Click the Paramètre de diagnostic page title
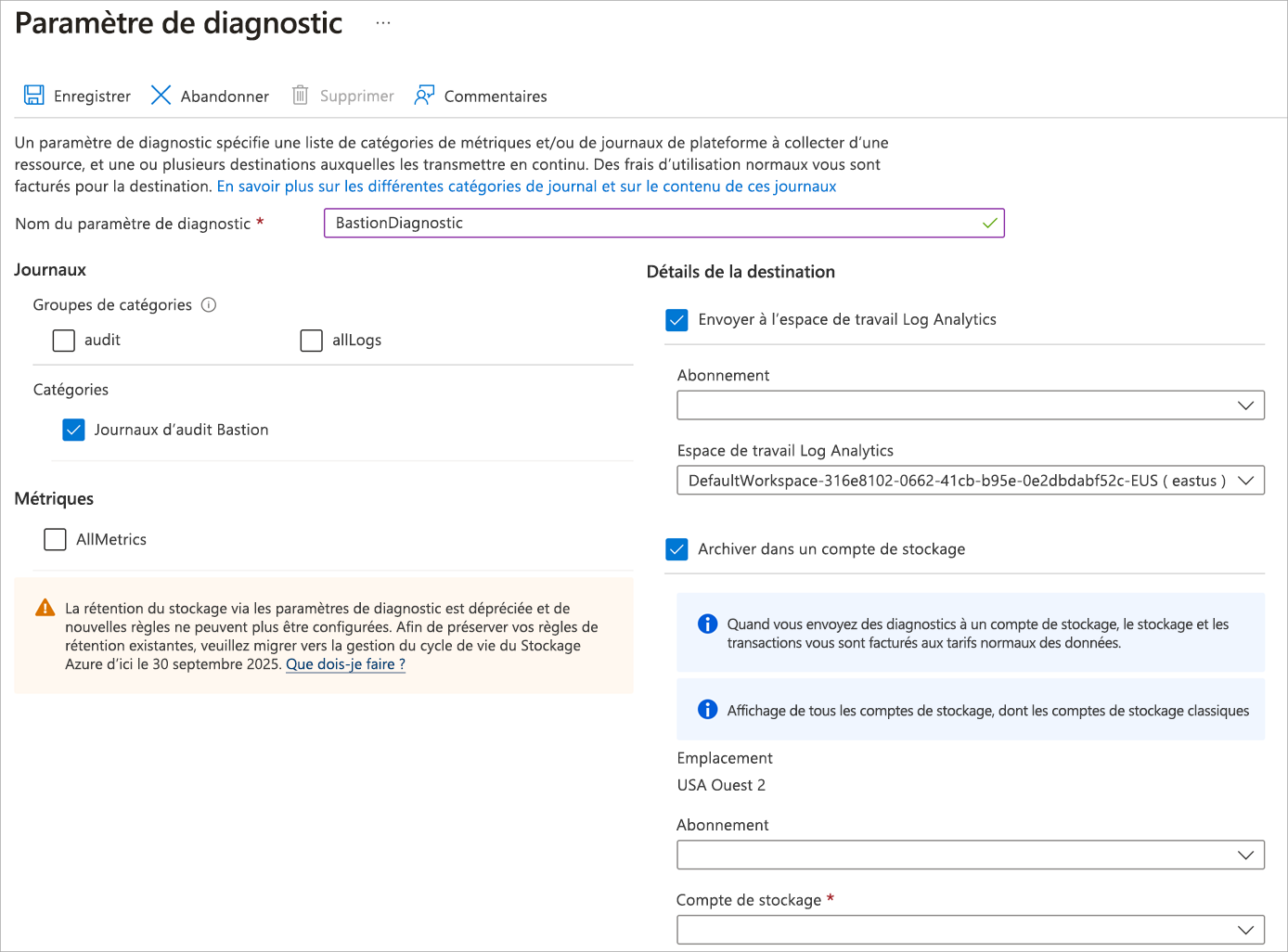The image size is (1288, 952). pyautogui.click(x=178, y=23)
